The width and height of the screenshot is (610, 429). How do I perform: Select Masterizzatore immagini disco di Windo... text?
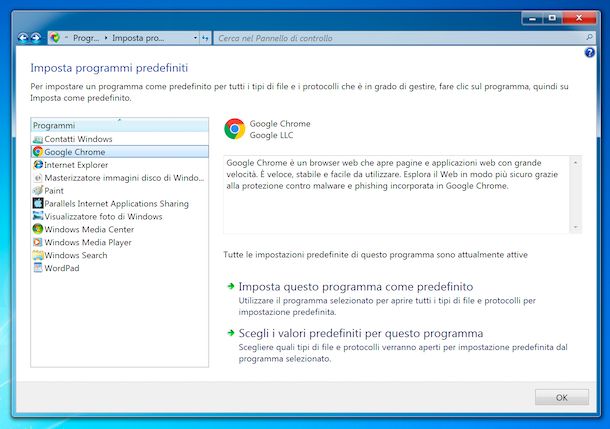(x=124, y=178)
